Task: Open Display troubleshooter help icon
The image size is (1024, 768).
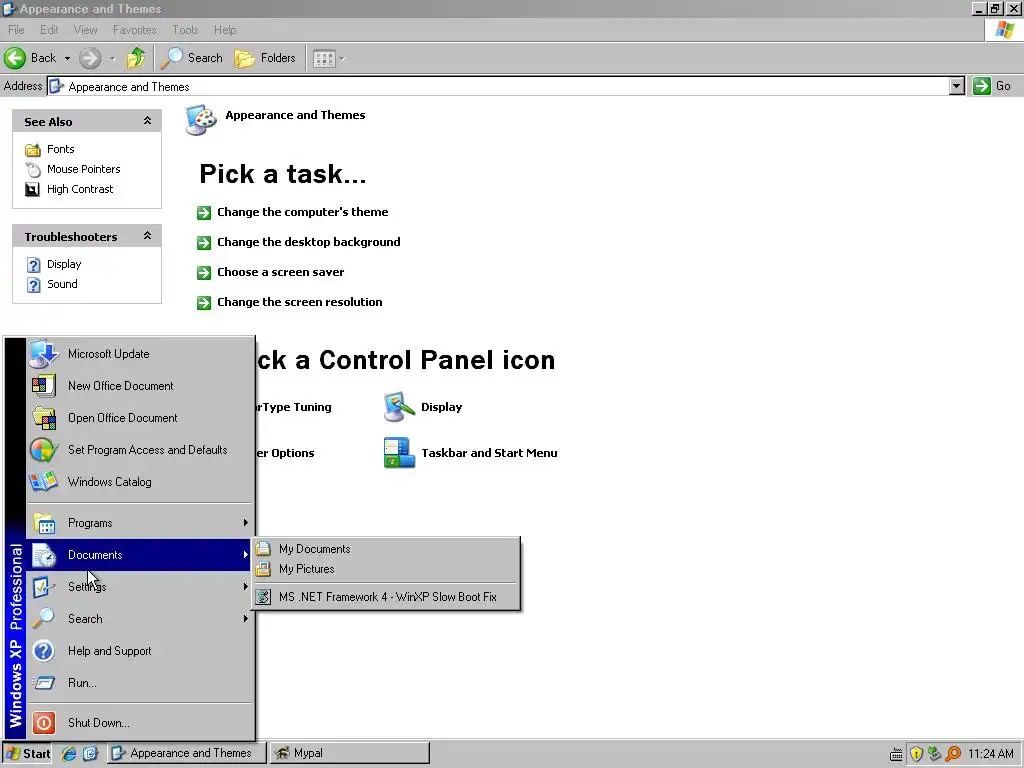Action: [x=33, y=264]
